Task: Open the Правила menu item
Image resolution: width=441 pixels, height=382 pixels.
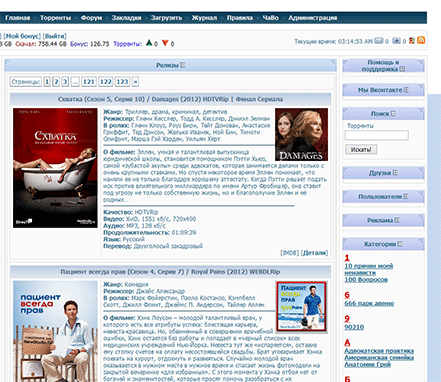Action: (240, 18)
